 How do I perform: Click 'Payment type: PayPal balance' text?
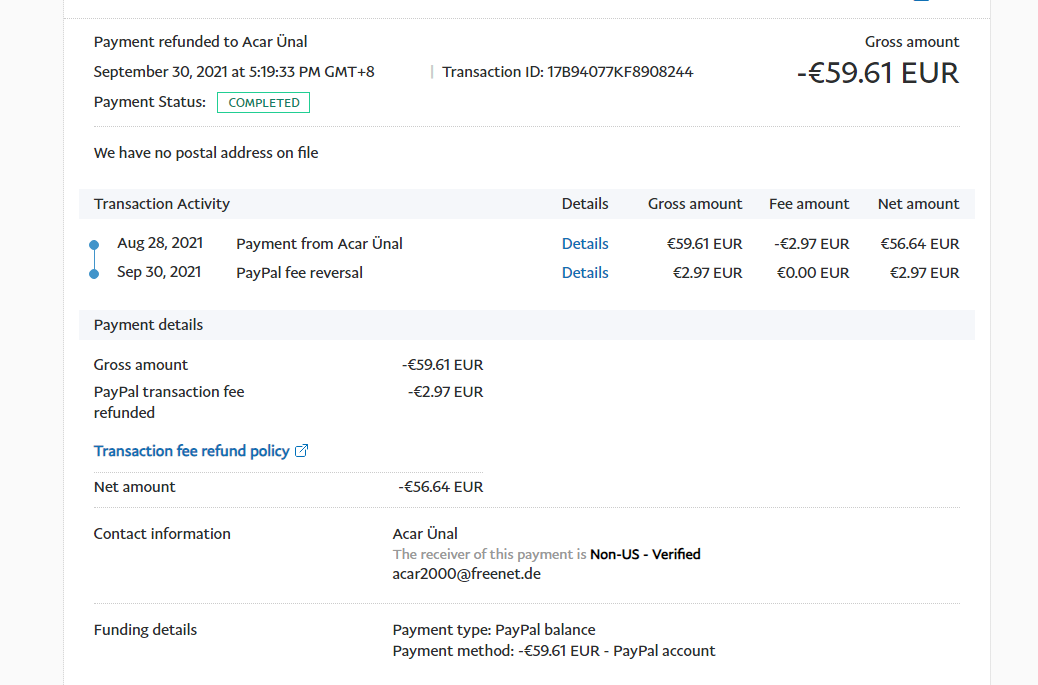click(x=494, y=630)
